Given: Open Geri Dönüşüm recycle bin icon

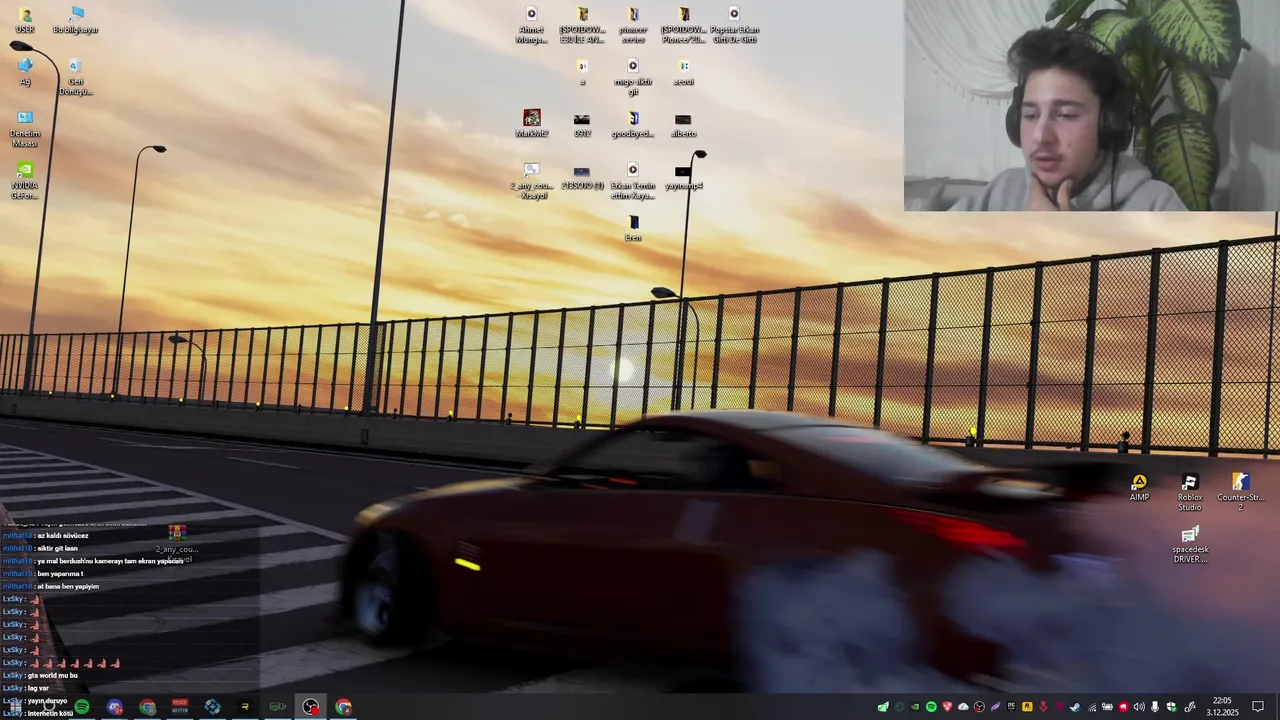Looking at the screenshot, I should click(76, 77).
